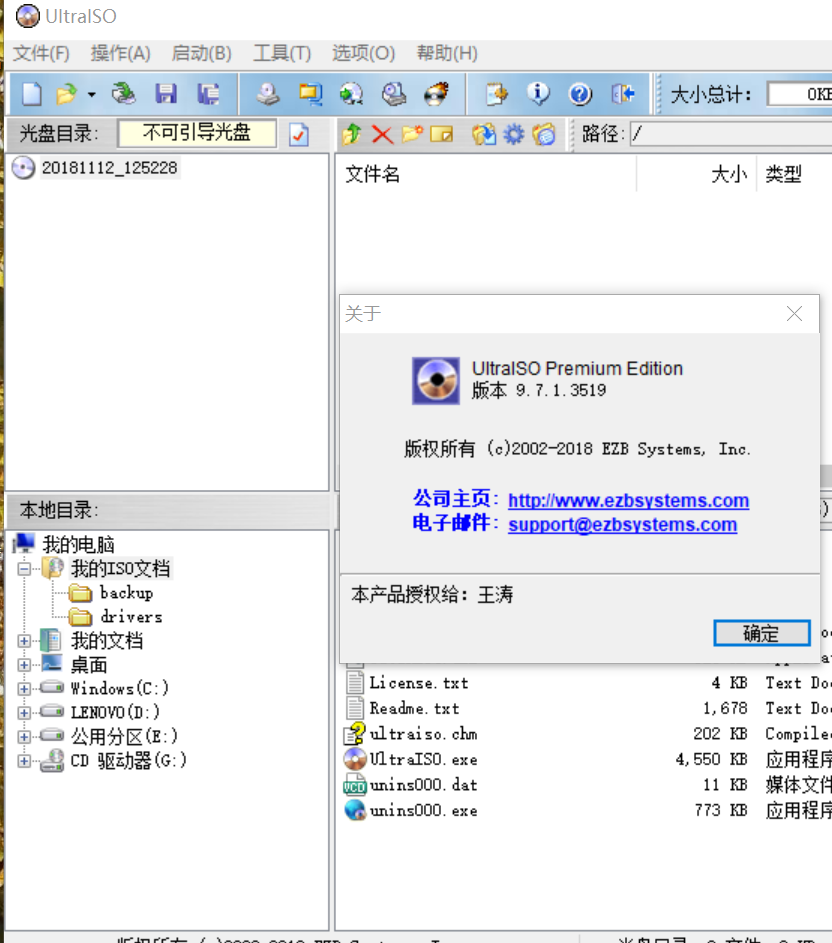Image resolution: width=832 pixels, height=943 pixels.
Task: Open the 文件(F) menu
Action: click(42, 53)
